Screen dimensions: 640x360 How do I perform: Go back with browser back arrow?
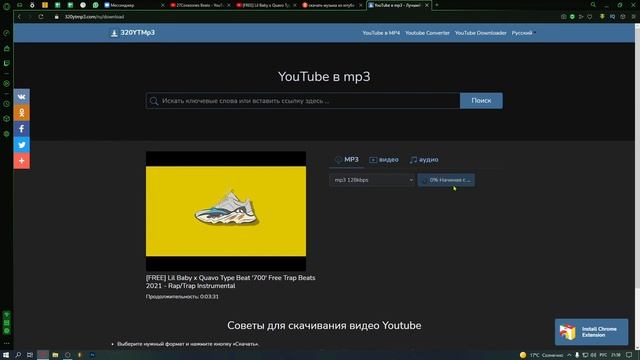click(19, 17)
